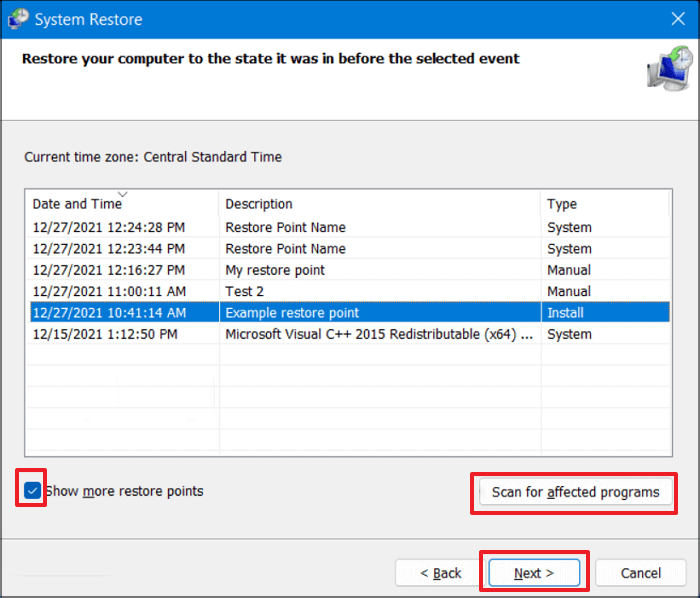
Task: Uncheck Show more restore points checkbox
Action: click(33, 491)
